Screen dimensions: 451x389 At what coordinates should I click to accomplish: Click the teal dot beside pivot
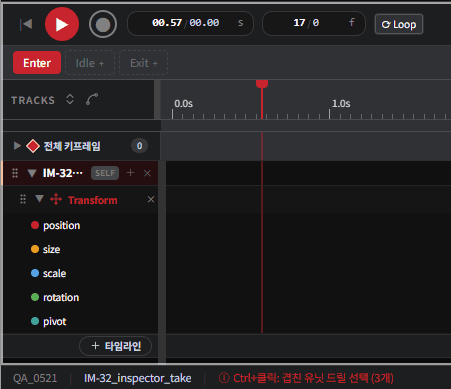[x=35, y=321]
